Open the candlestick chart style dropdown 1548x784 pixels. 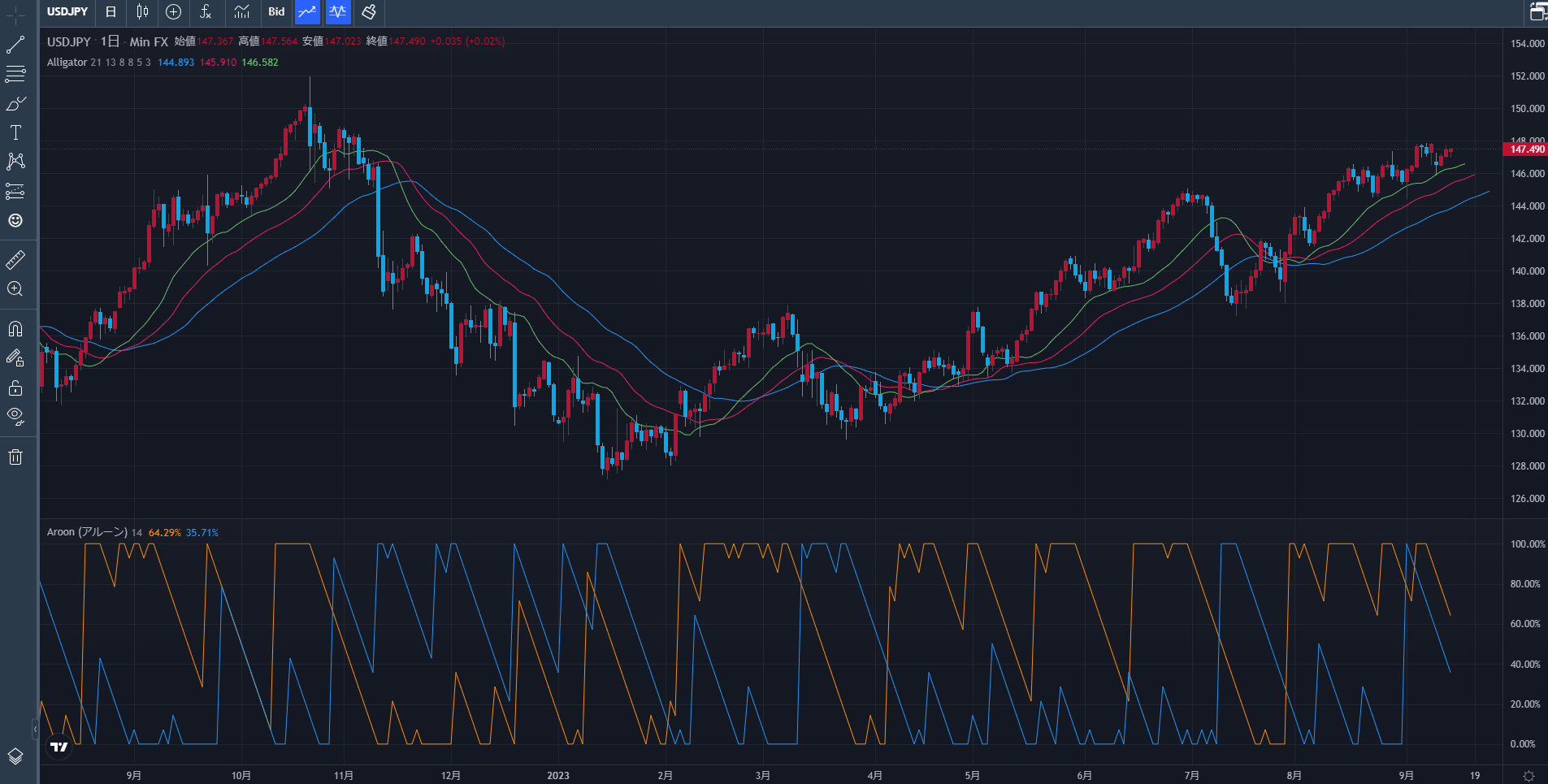(142, 12)
